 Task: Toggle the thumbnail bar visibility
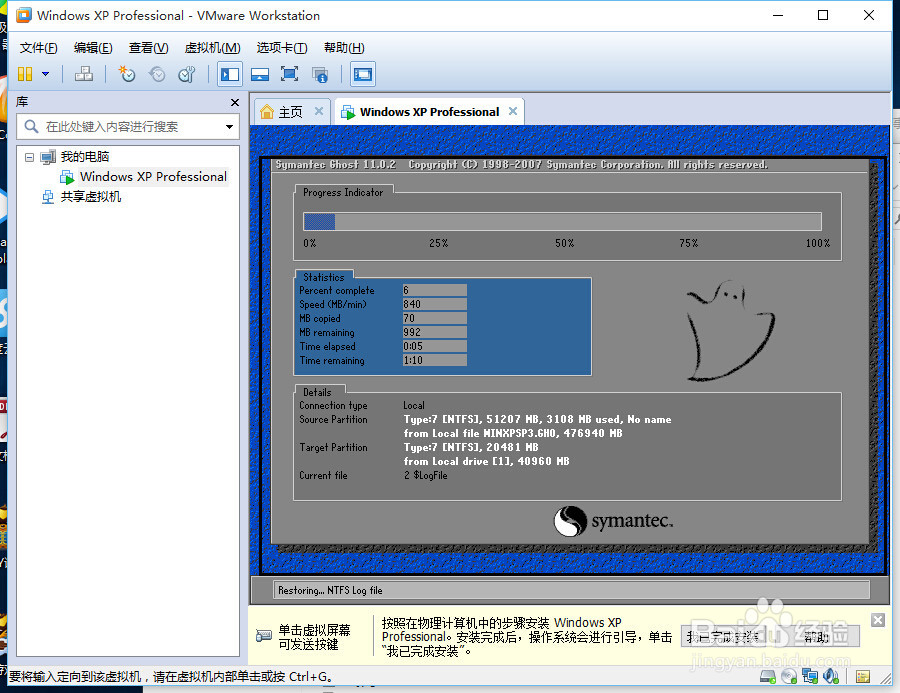tap(260, 73)
